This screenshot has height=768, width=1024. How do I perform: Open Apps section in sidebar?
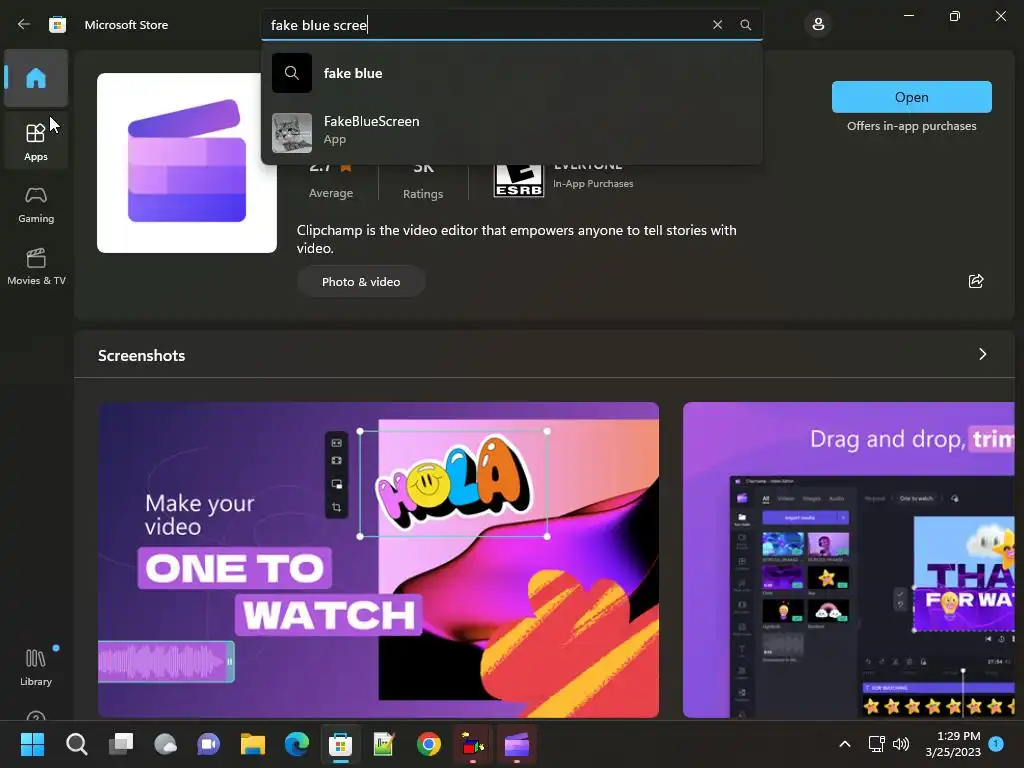[36, 142]
